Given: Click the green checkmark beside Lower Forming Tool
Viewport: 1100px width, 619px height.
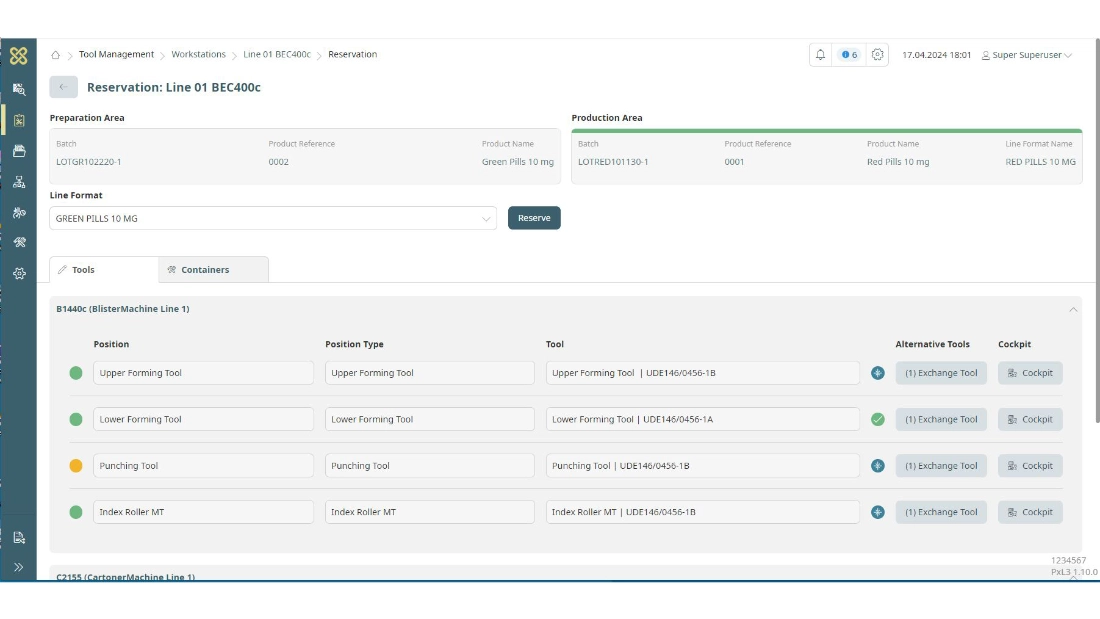Looking at the screenshot, I should (877, 419).
